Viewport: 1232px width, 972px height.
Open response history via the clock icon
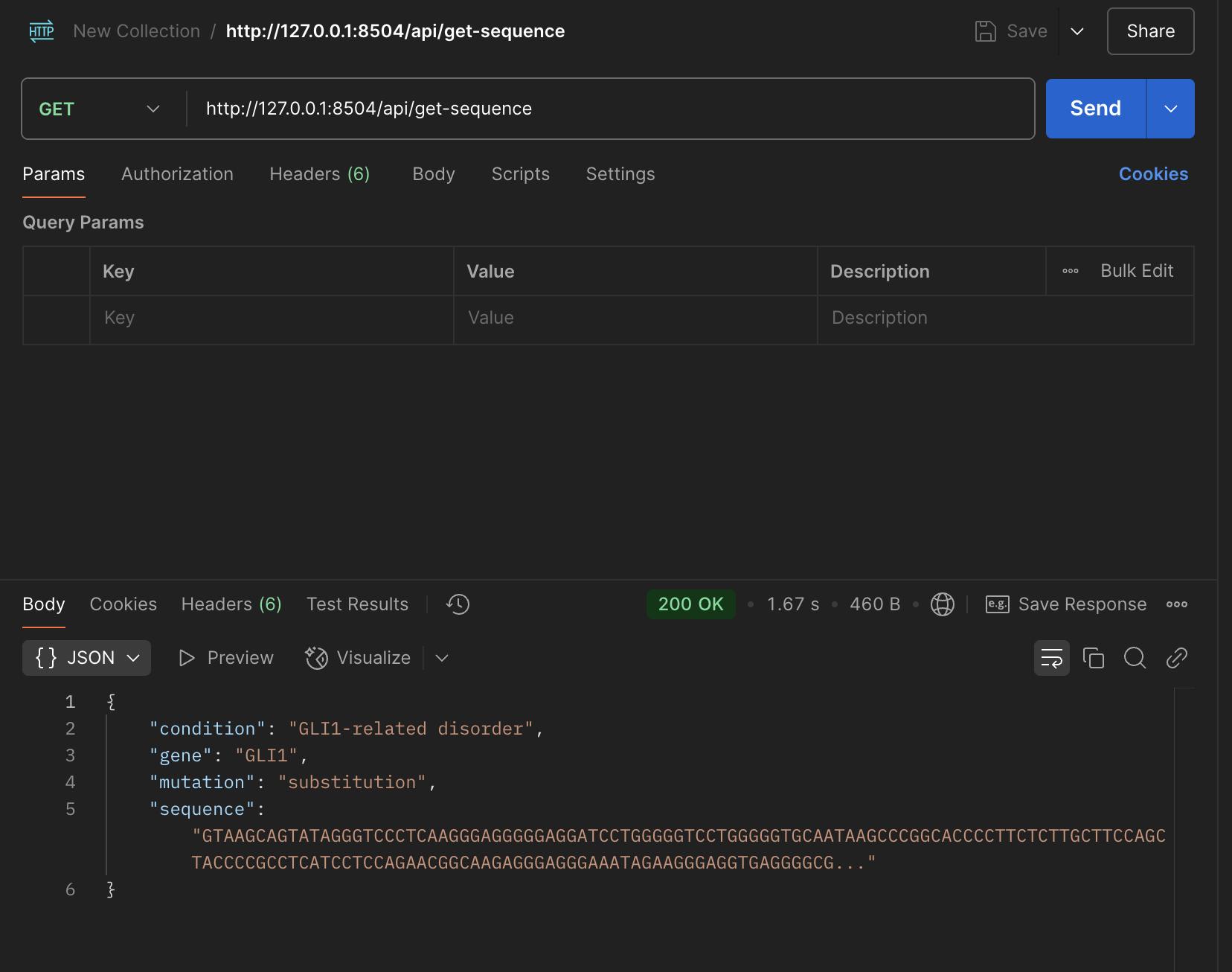coord(458,604)
